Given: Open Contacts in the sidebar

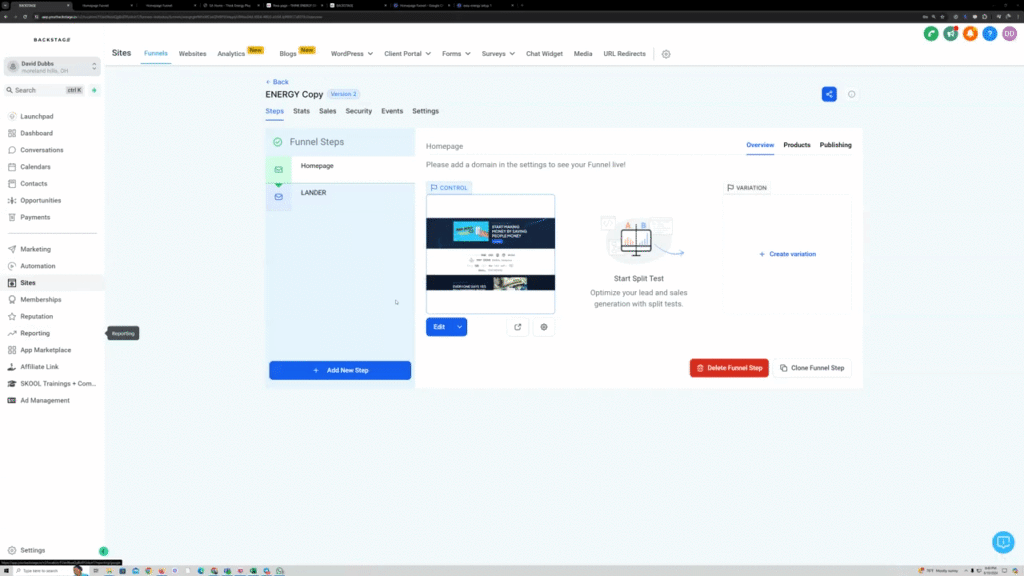Looking at the screenshot, I should [33, 184].
